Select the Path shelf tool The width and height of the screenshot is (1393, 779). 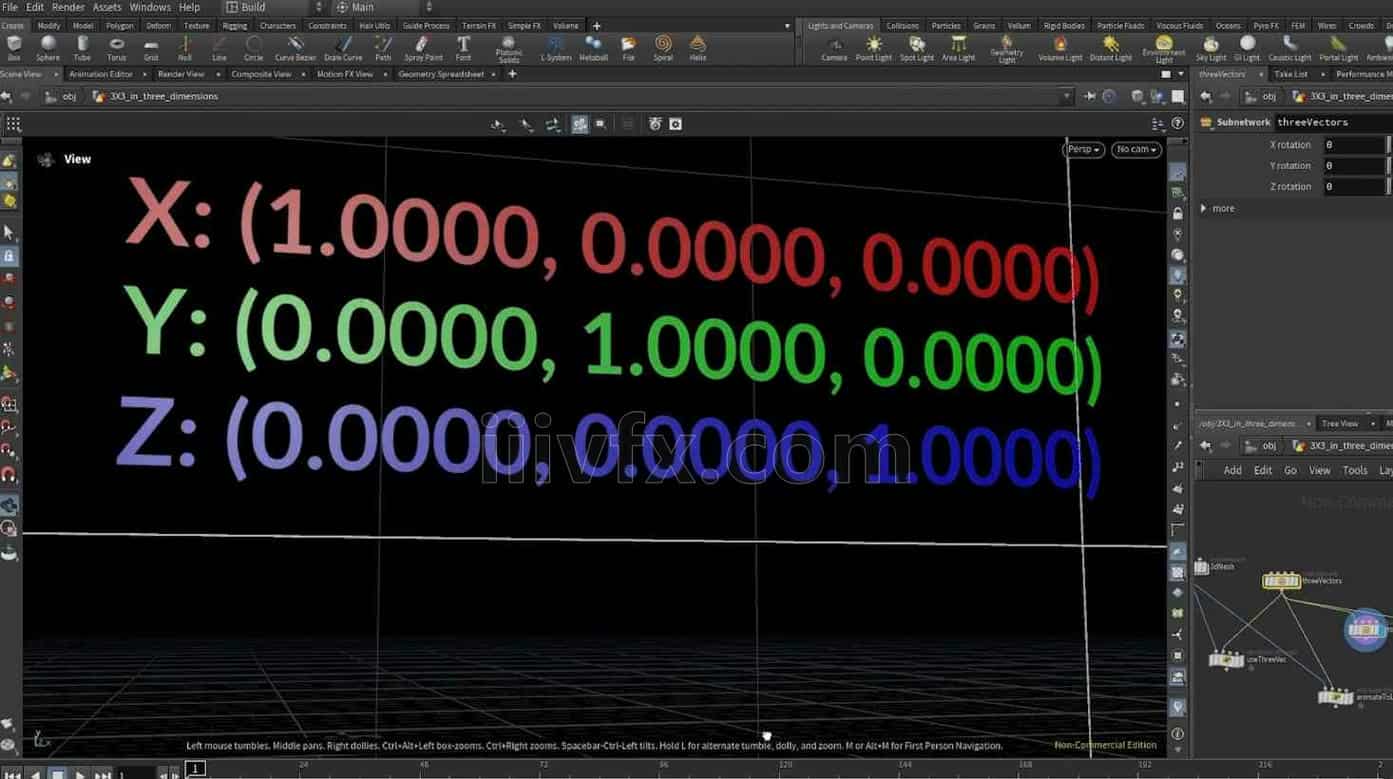383,47
